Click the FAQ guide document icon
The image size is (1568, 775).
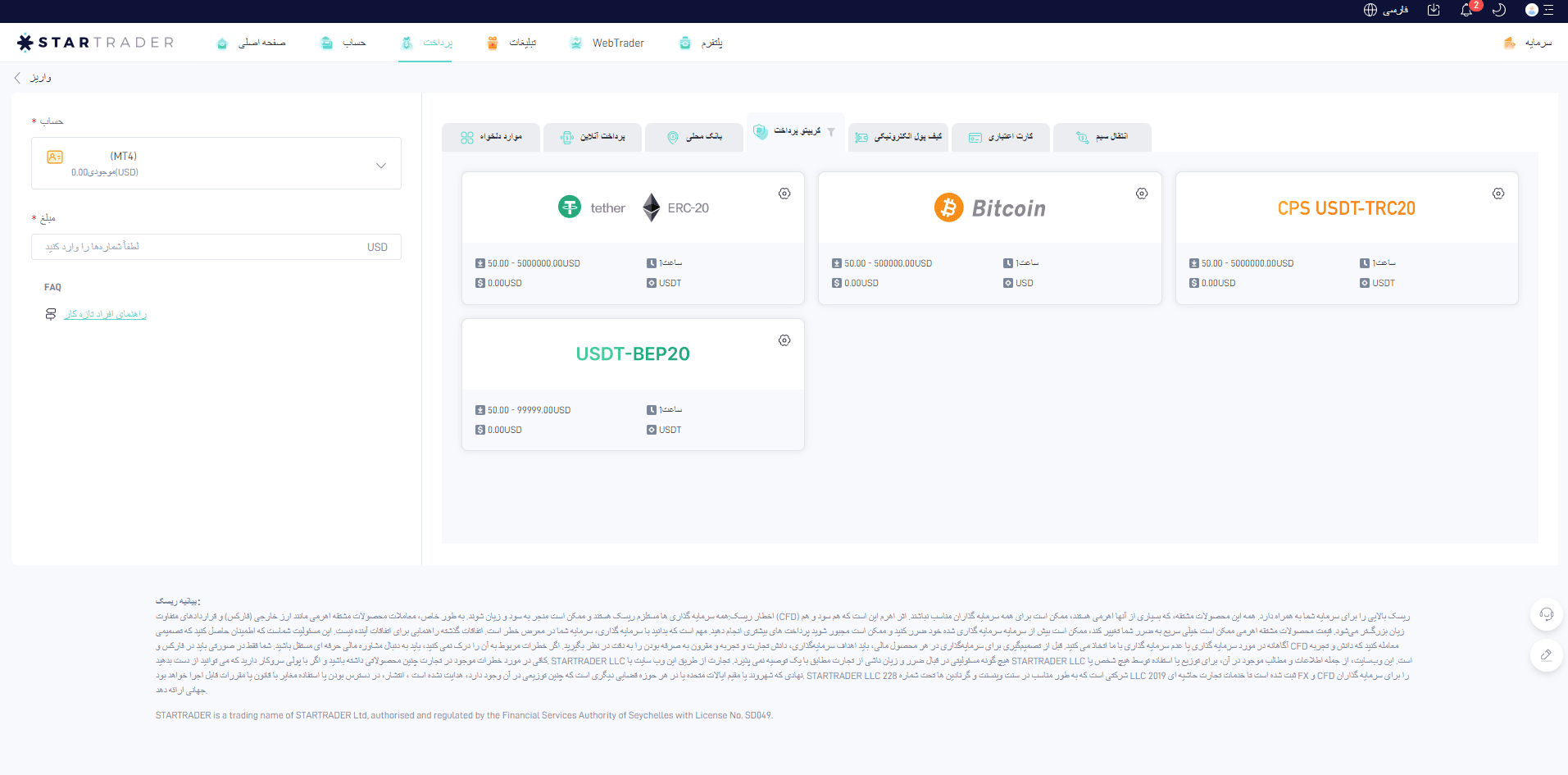(x=51, y=314)
